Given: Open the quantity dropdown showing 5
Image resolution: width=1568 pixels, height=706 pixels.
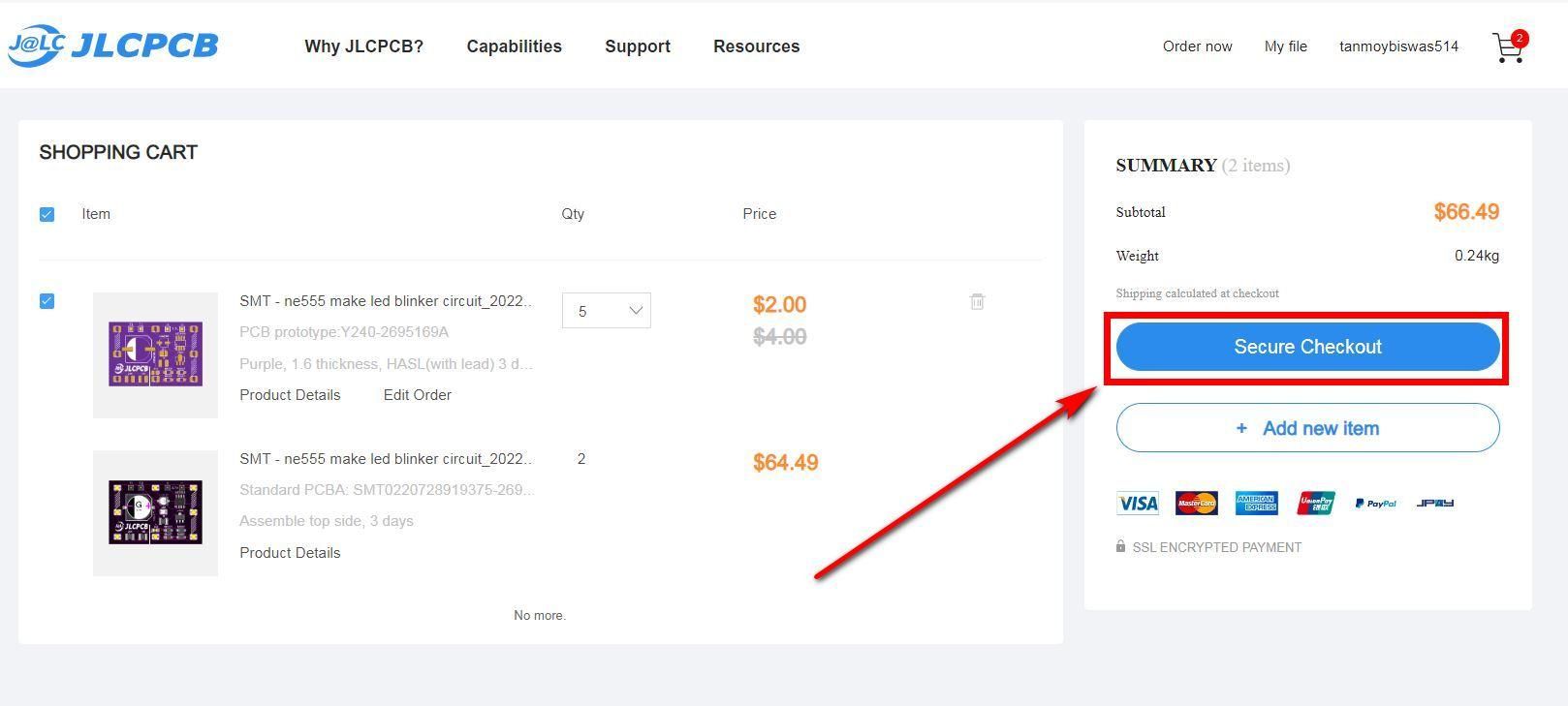Looking at the screenshot, I should [607, 311].
